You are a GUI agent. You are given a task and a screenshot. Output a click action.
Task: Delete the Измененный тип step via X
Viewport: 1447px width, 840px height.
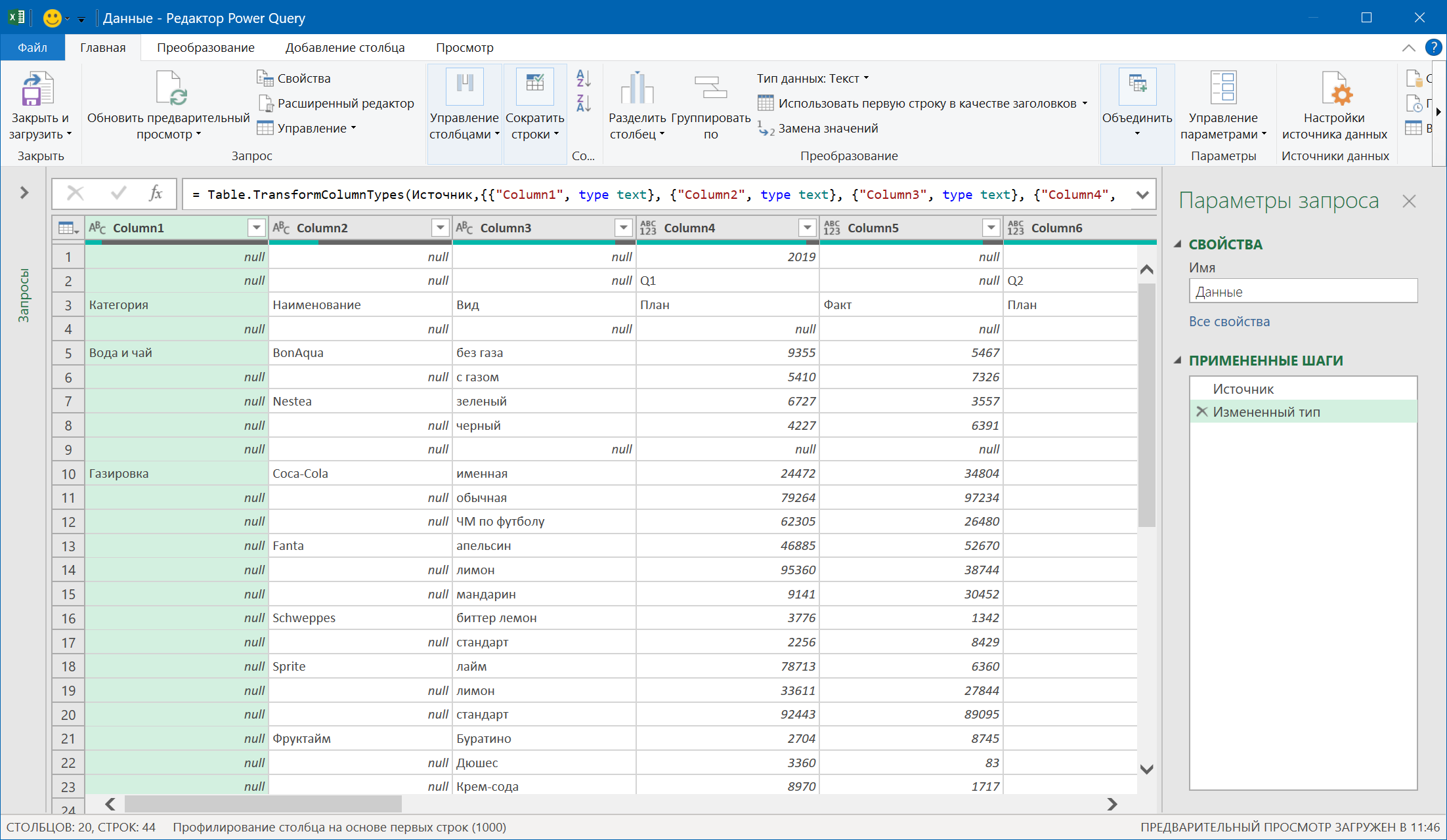pyautogui.click(x=1202, y=411)
